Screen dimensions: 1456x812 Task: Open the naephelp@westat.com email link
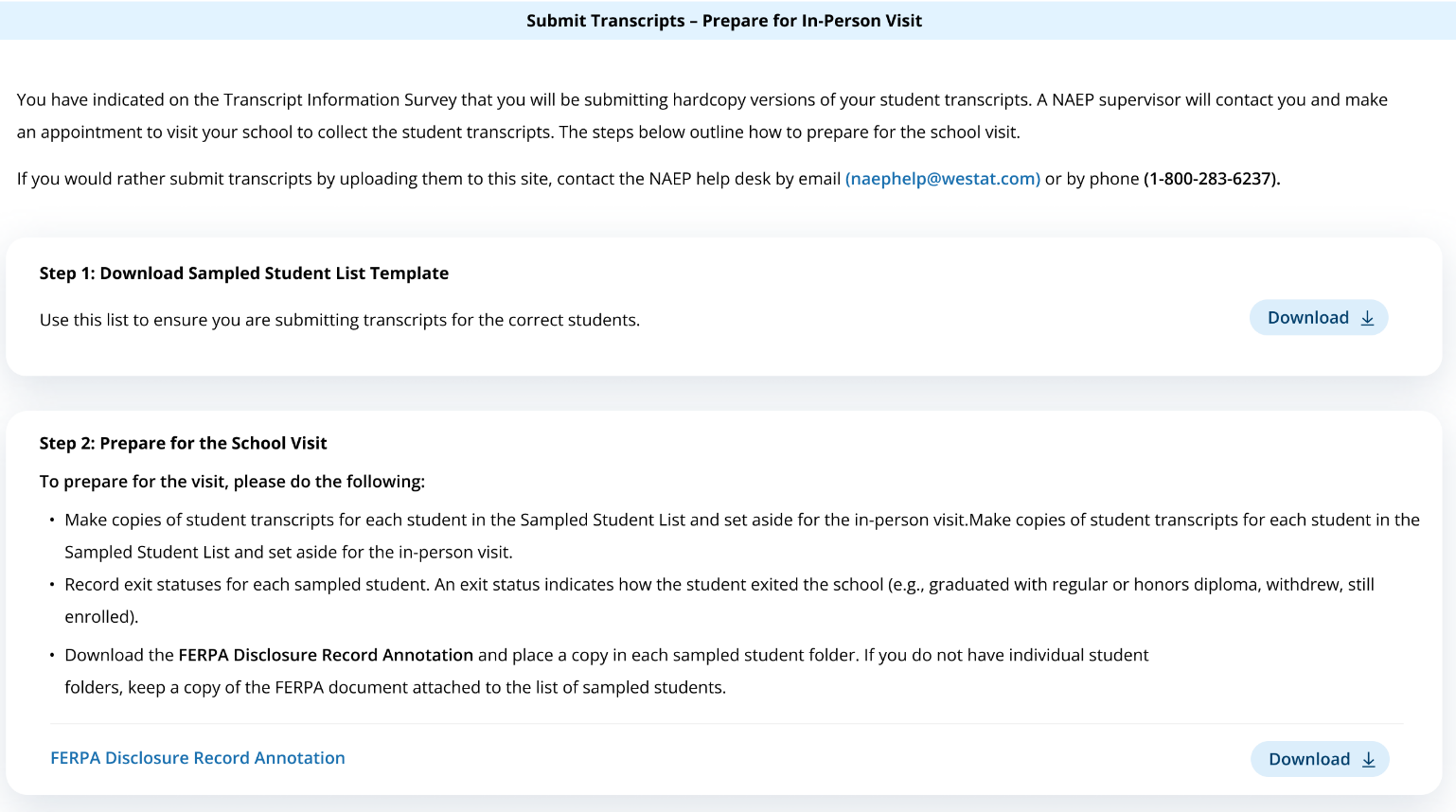[x=942, y=179]
